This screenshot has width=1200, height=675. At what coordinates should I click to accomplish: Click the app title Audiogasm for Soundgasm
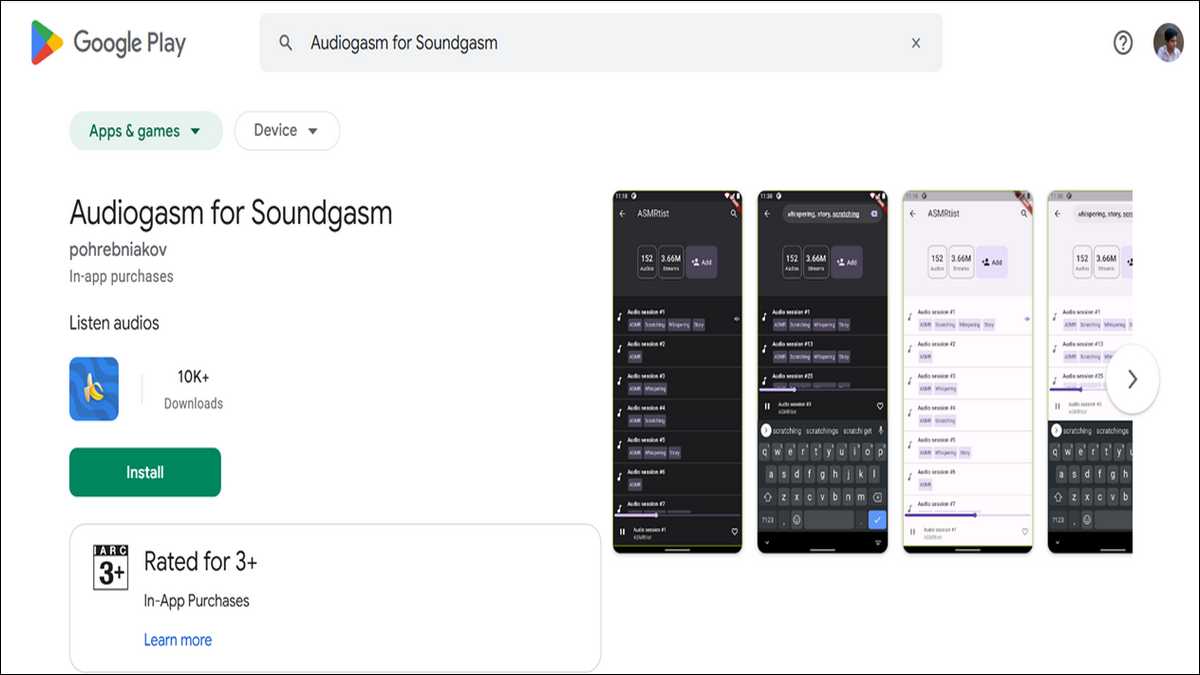(x=231, y=213)
